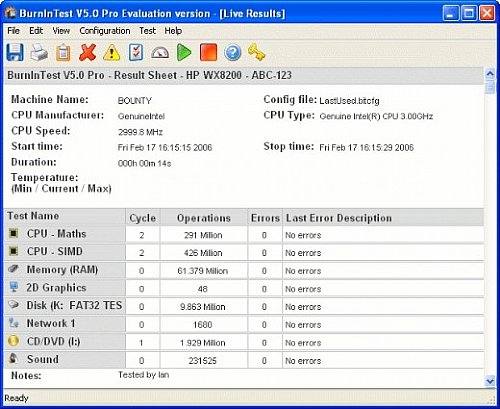This screenshot has height=409, width=500.
Task: Minimize the BurnInTest window
Action: pos(451,13)
